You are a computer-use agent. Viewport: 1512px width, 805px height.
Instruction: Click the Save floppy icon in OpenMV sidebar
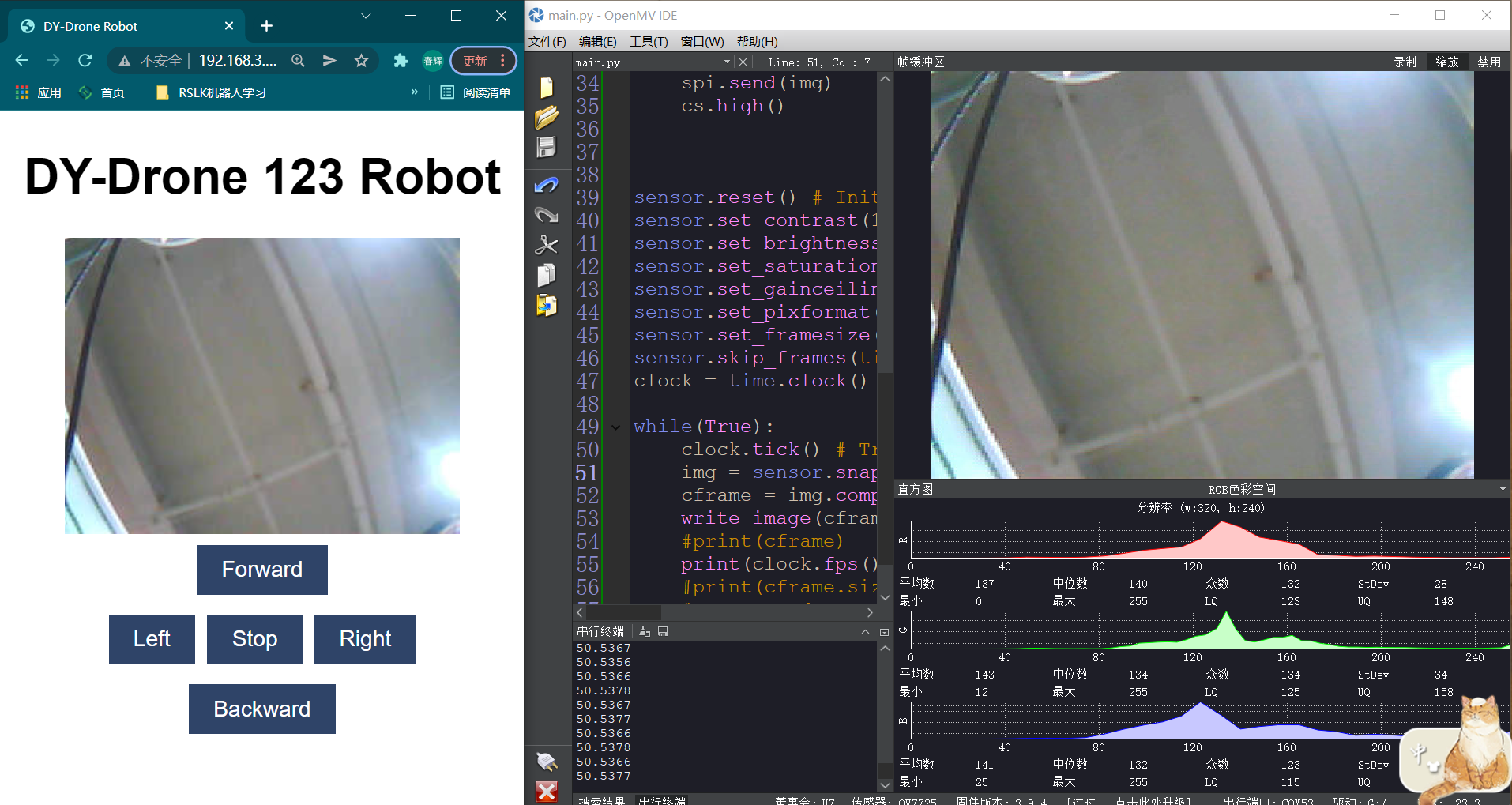pyautogui.click(x=547, y=148)
